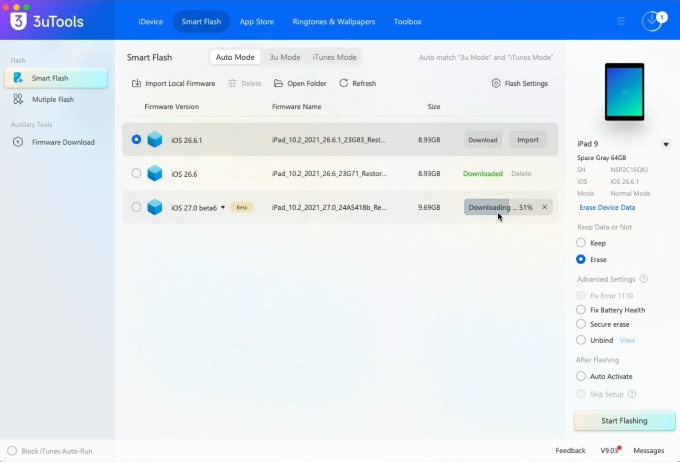Open Messages in the status bar
This screenshot has width=680, height=462.
coord(649,451)
